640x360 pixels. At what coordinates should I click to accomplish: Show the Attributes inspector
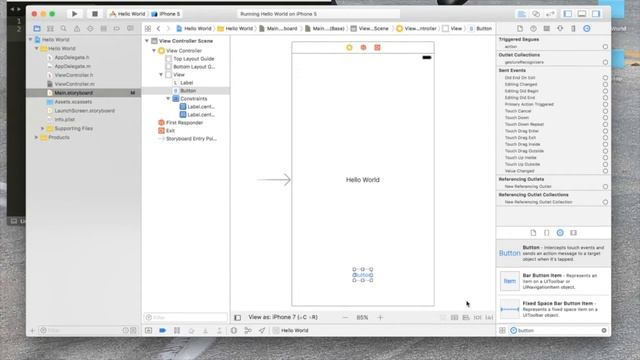pos(560,29)
